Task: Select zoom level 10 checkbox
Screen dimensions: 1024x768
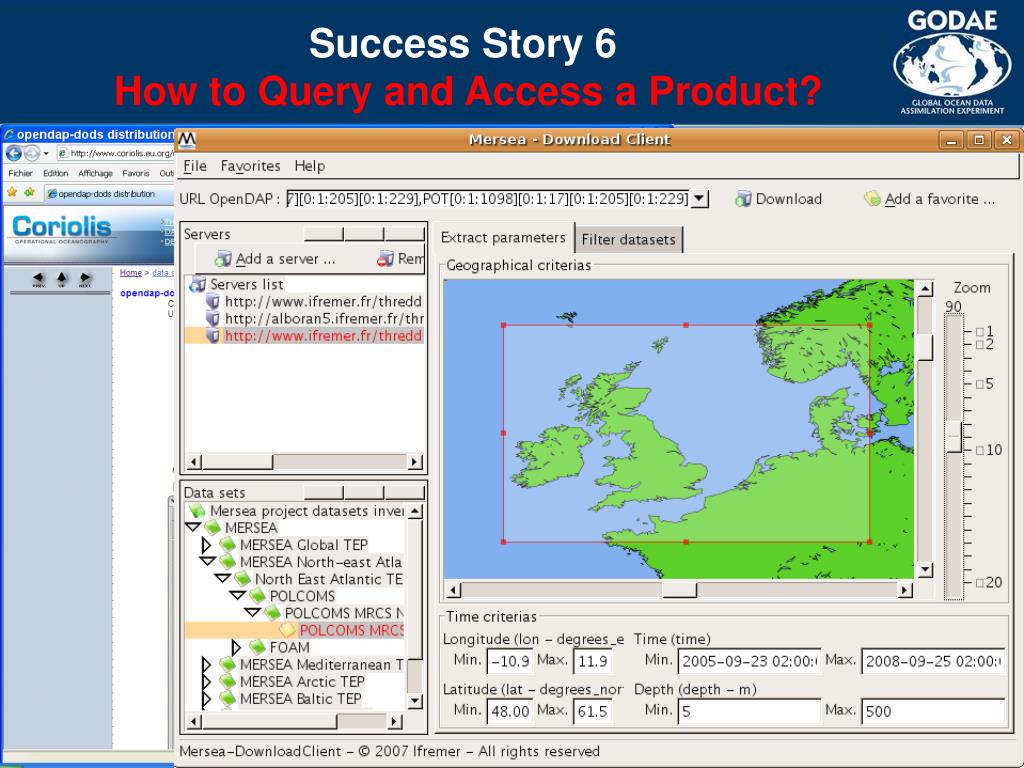Action: (x=980, y=450)
